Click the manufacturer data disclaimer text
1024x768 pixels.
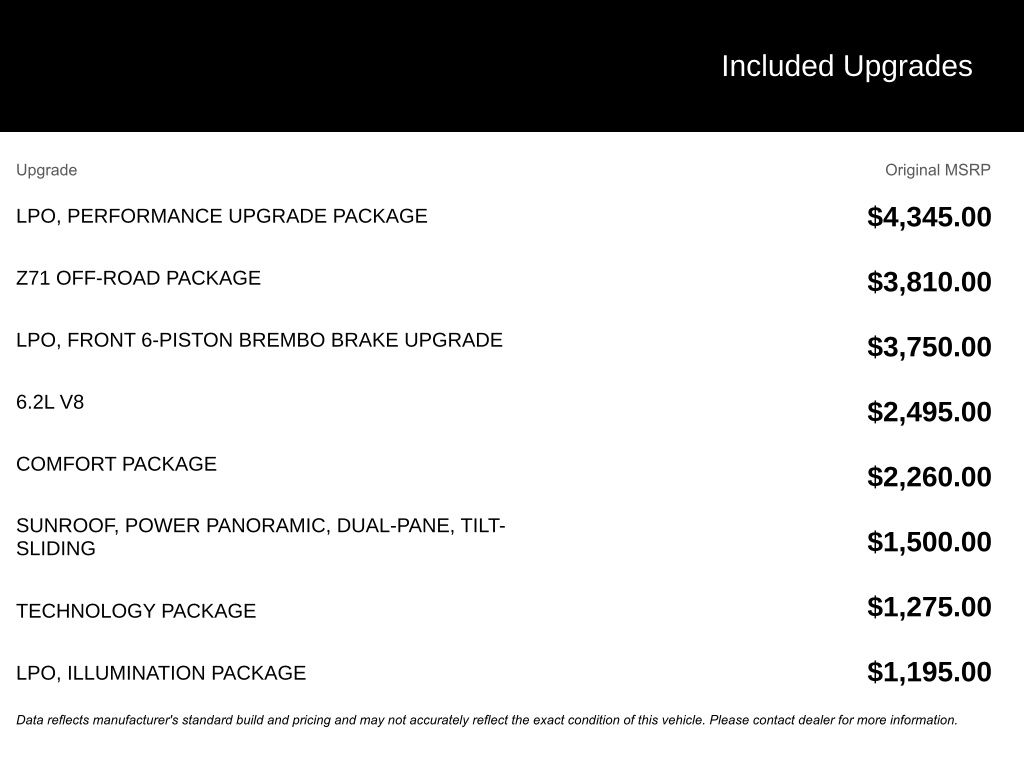point(487,720)
